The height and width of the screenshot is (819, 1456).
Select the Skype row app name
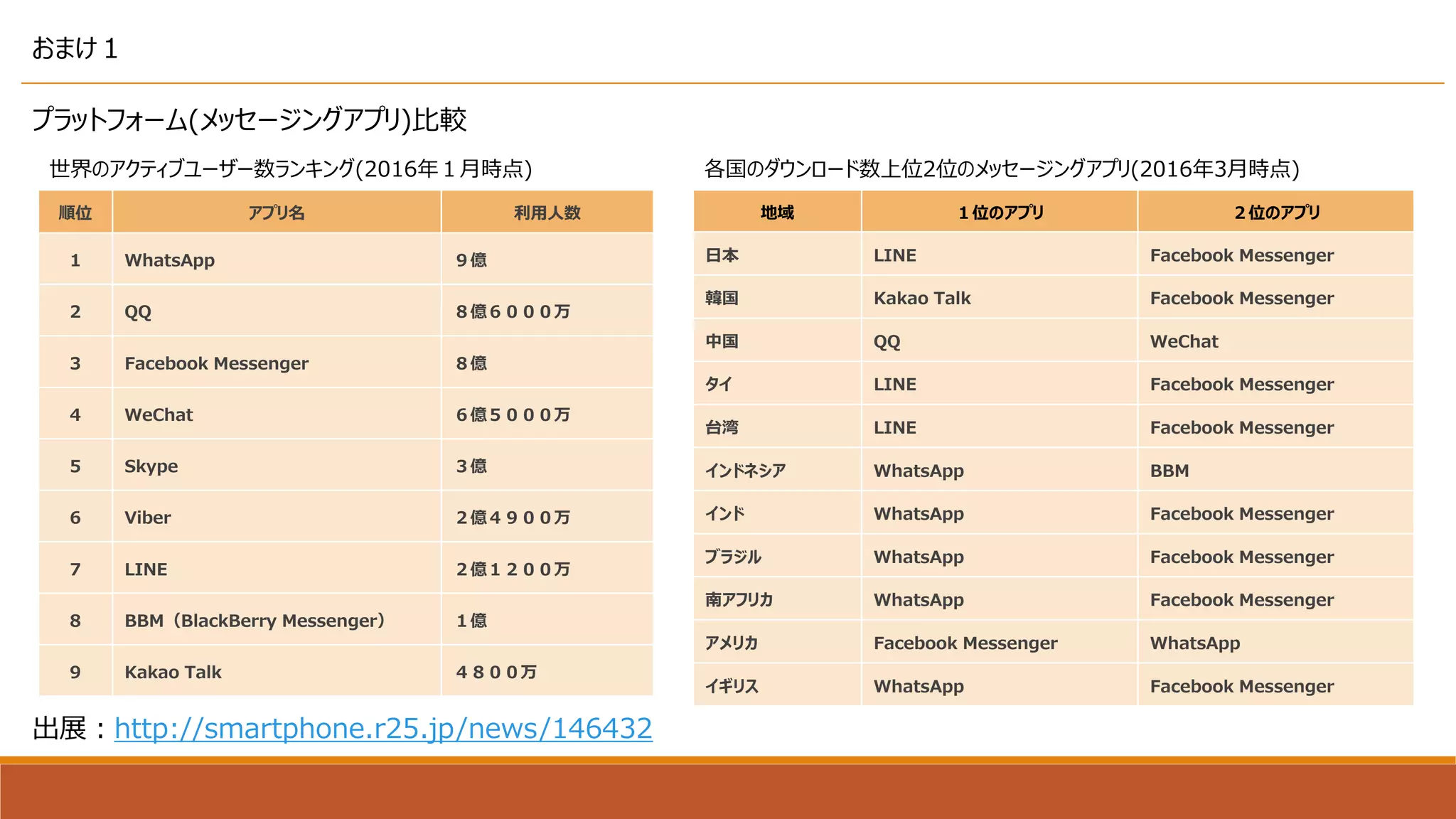(151, 466)
